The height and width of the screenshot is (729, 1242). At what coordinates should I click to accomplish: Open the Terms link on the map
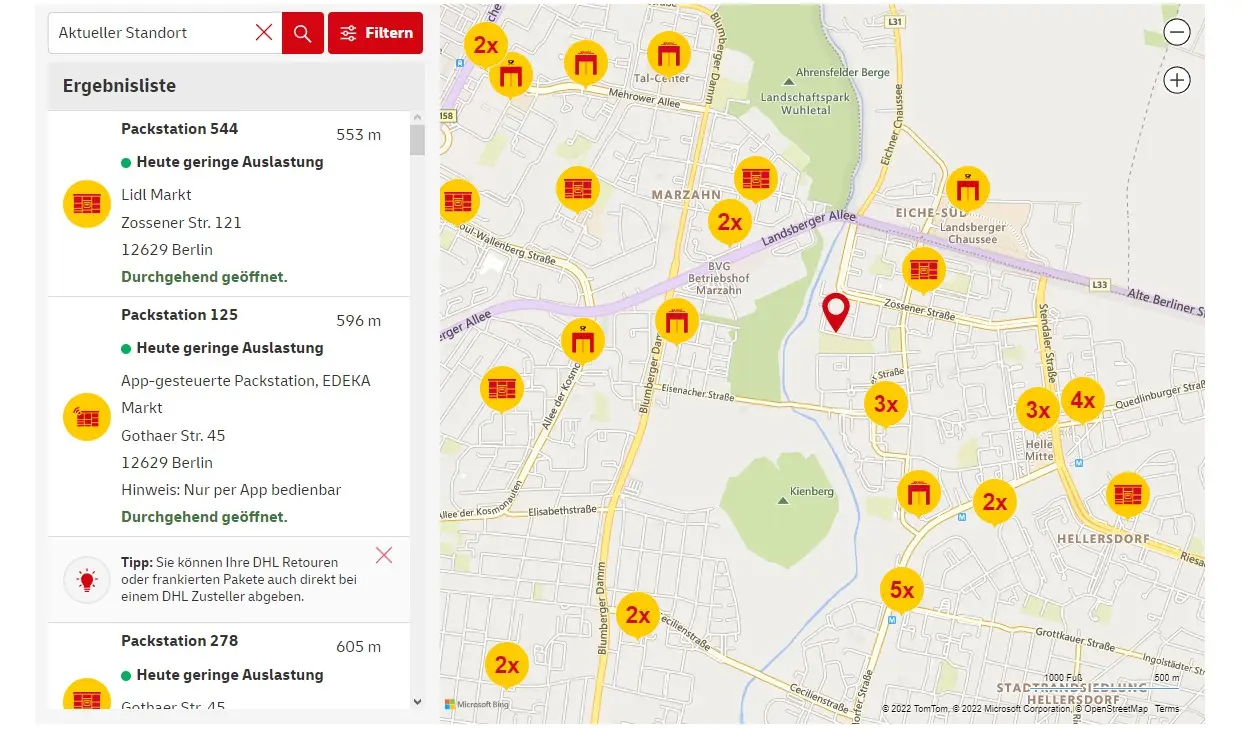[x=1167, y=709]
